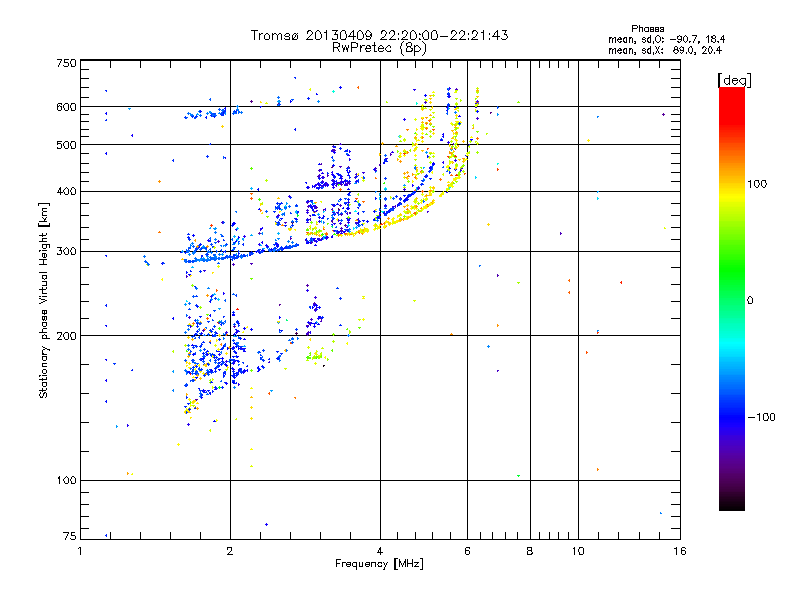This screenshot has height=600, width=800.
Task: Click the '-100' colorbar tick label
Action: coord(761,417)
